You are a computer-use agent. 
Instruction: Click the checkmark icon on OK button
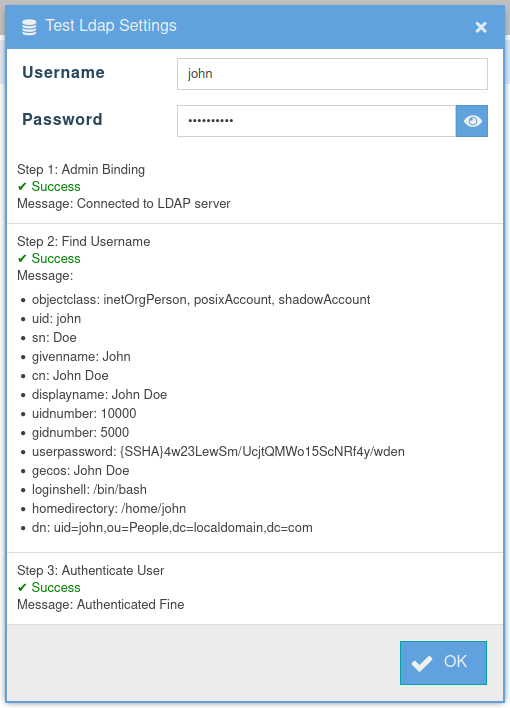[x=422, y=663]
